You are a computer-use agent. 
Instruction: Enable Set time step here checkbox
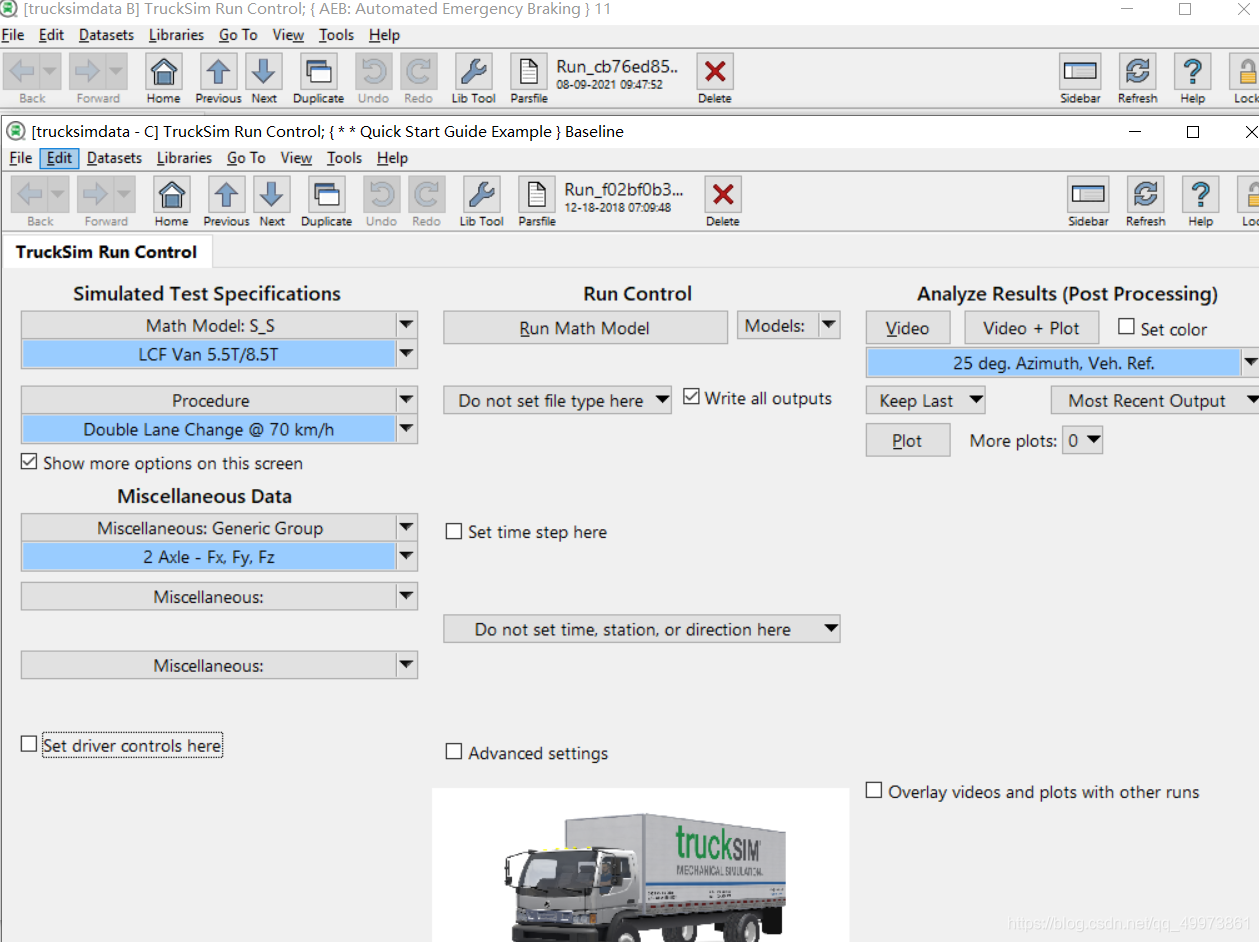click(x=454, y=531)
